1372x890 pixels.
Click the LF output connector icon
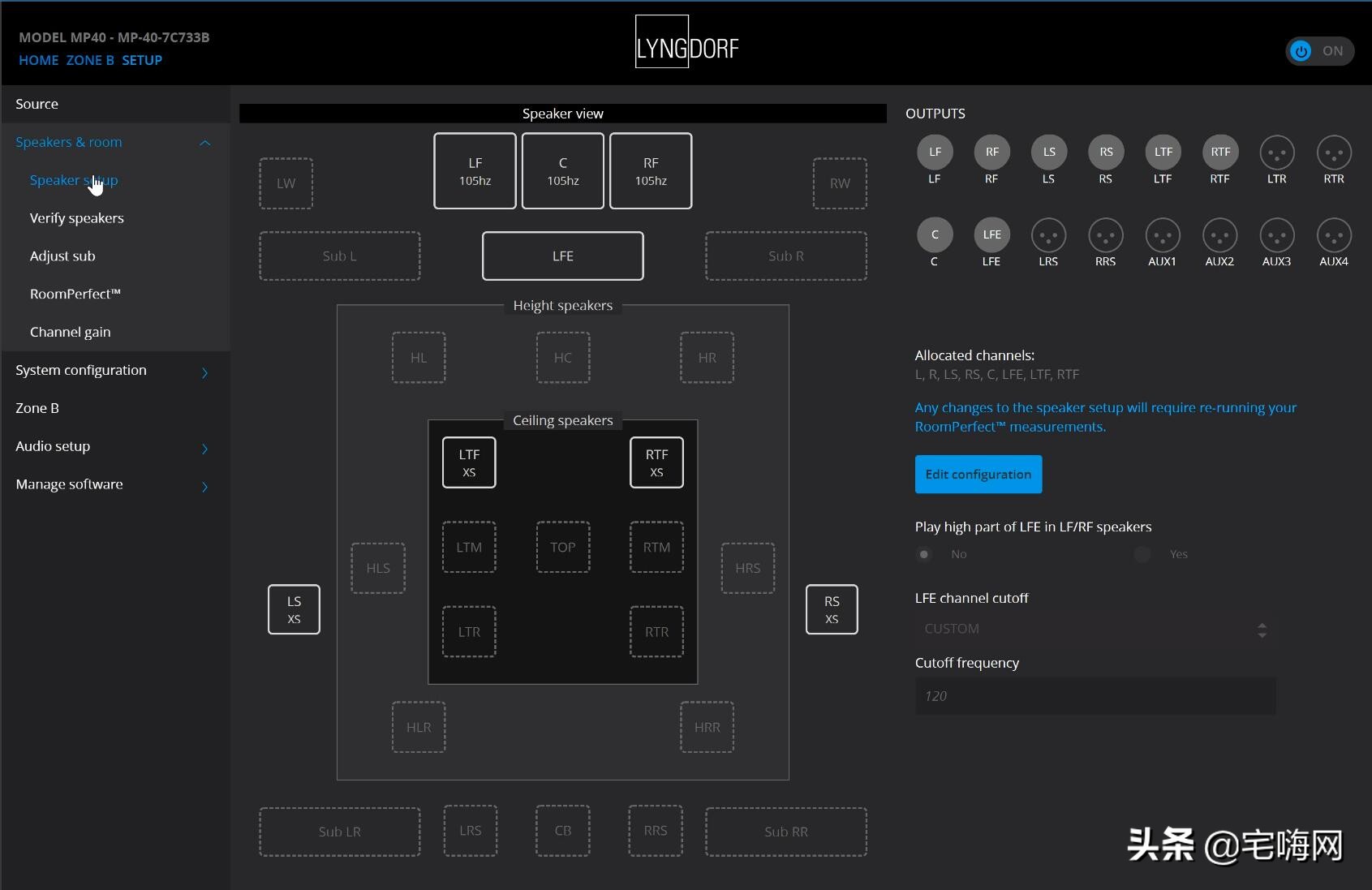[x=935, y=152]
